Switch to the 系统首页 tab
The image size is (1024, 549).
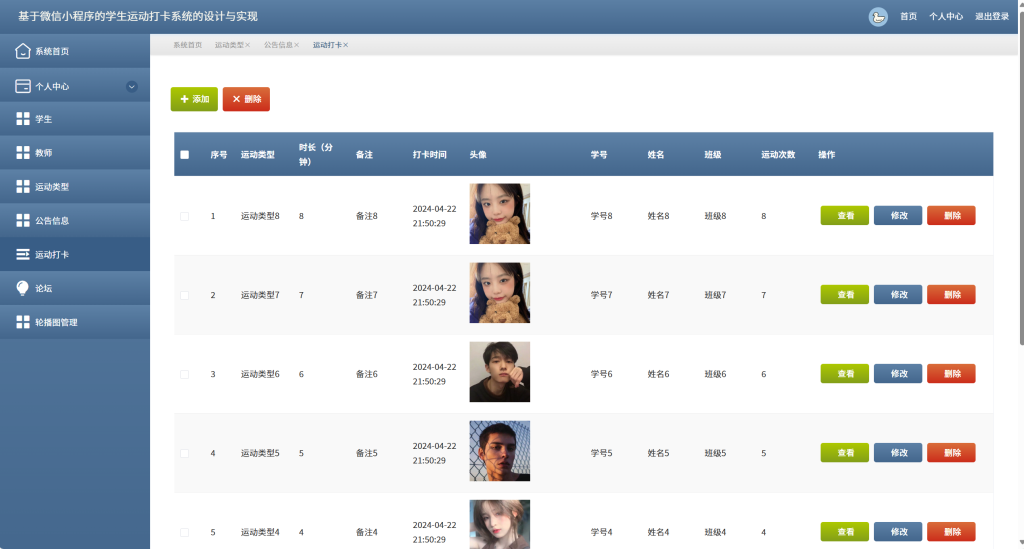[187, 46]
